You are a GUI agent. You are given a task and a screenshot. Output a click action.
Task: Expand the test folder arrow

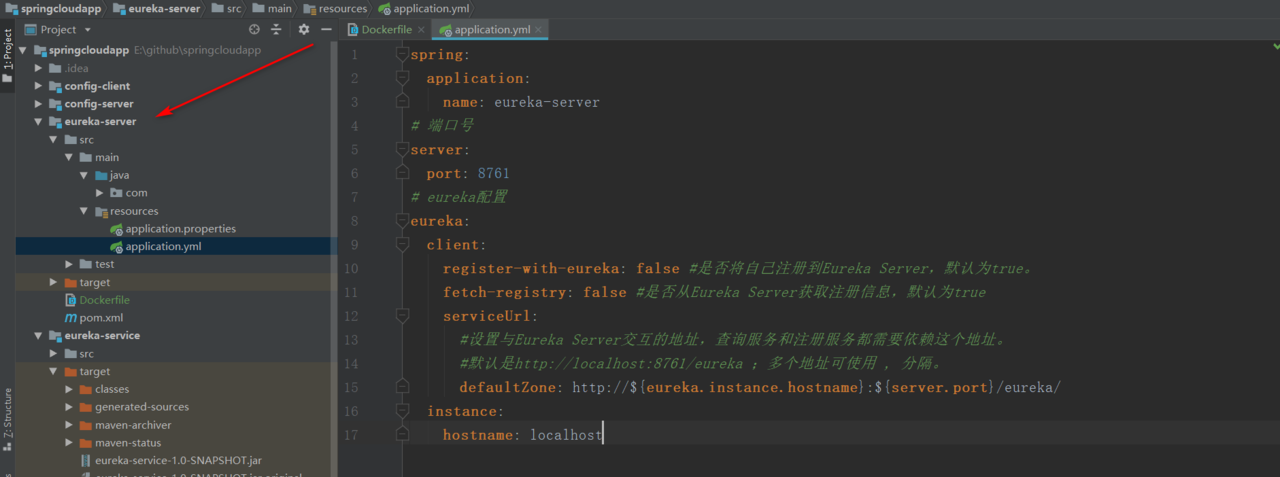tap(70, 264)
